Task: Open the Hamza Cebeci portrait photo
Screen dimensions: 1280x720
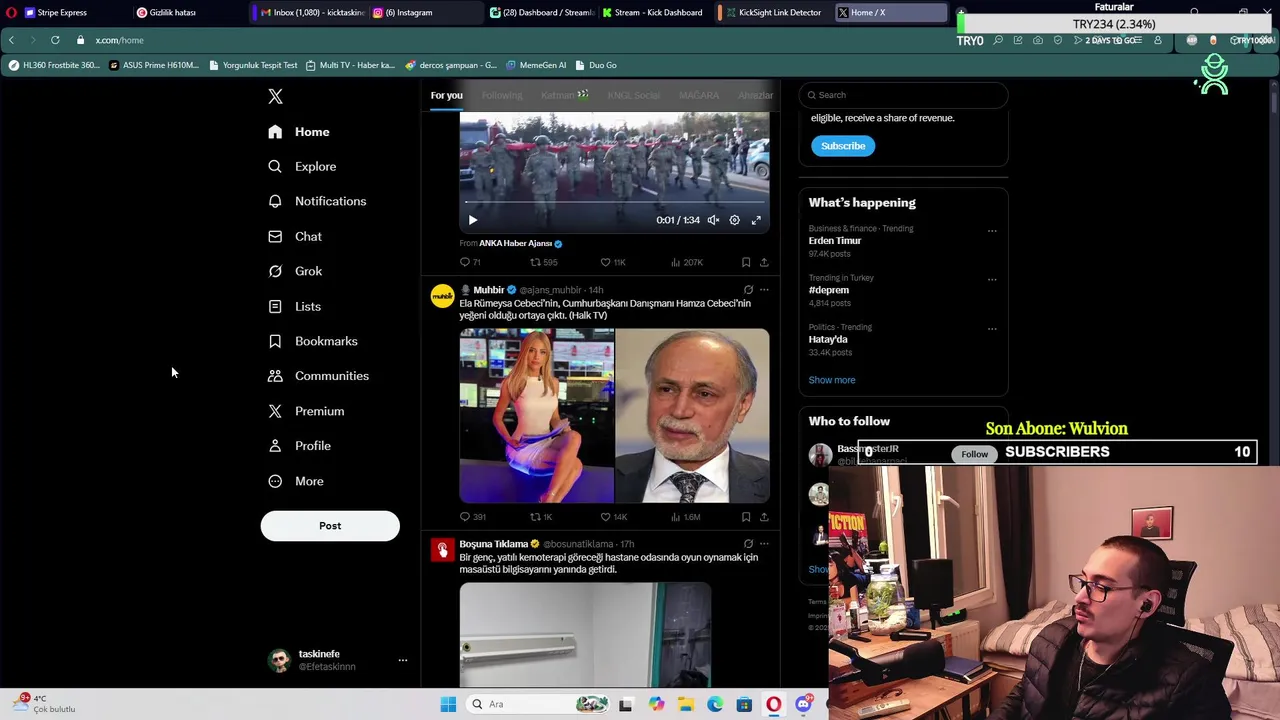Action: pos(692,415)
